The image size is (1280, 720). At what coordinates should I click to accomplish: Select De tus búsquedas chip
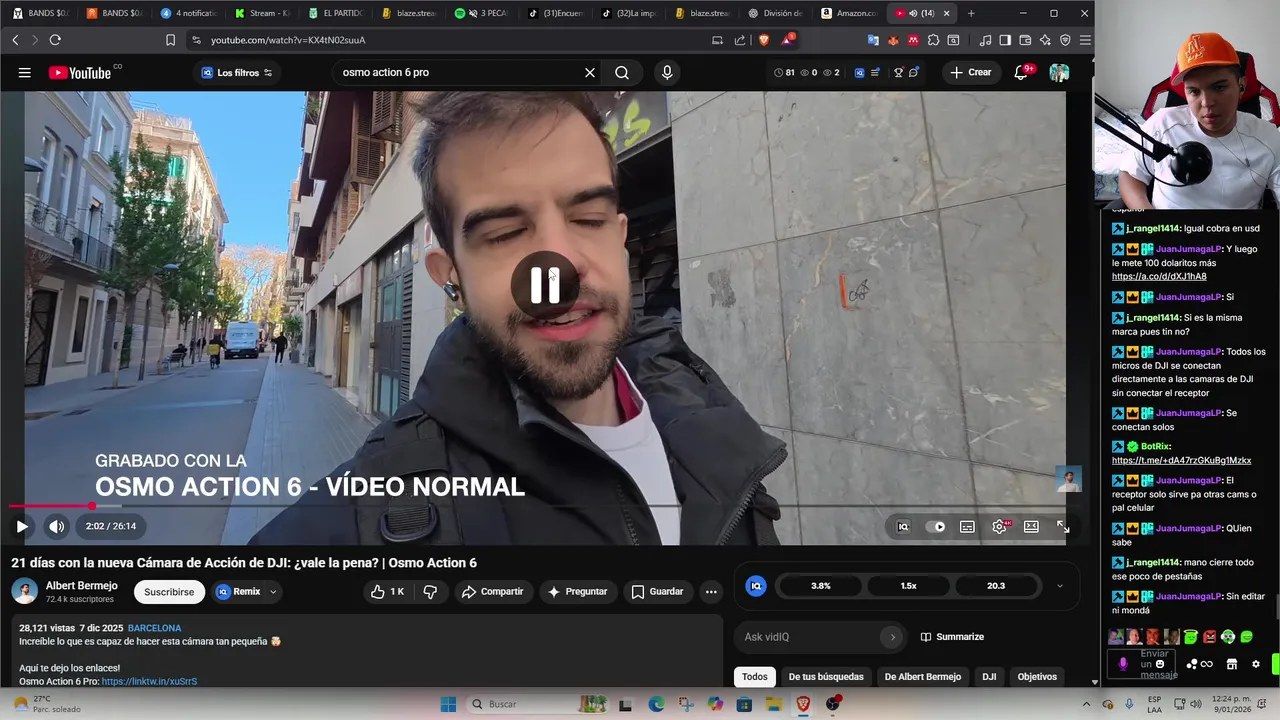[826, 677]
